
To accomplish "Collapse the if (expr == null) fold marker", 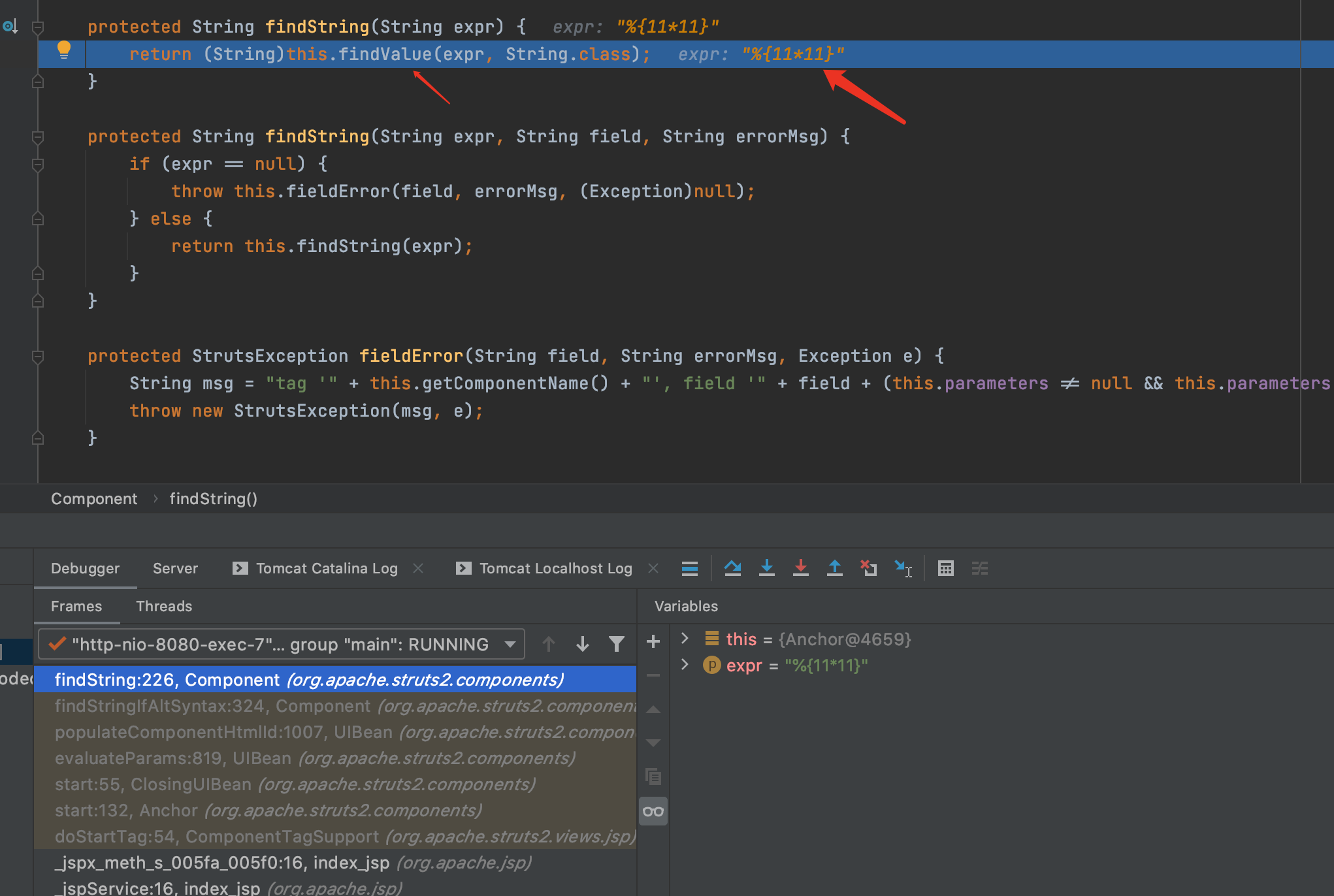I will click(38, 165).
